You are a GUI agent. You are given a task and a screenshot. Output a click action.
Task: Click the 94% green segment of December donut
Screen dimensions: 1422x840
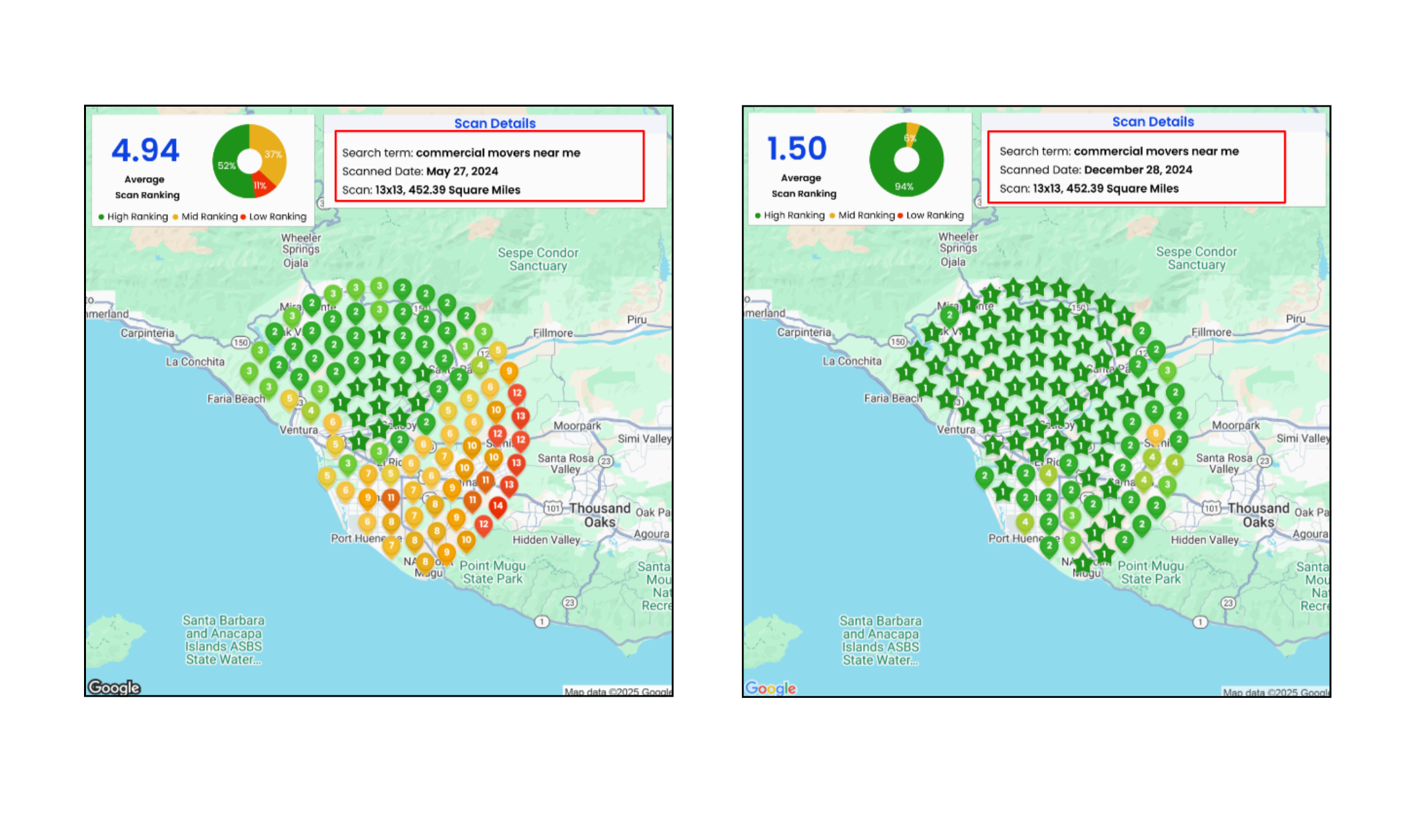(904, 186)
